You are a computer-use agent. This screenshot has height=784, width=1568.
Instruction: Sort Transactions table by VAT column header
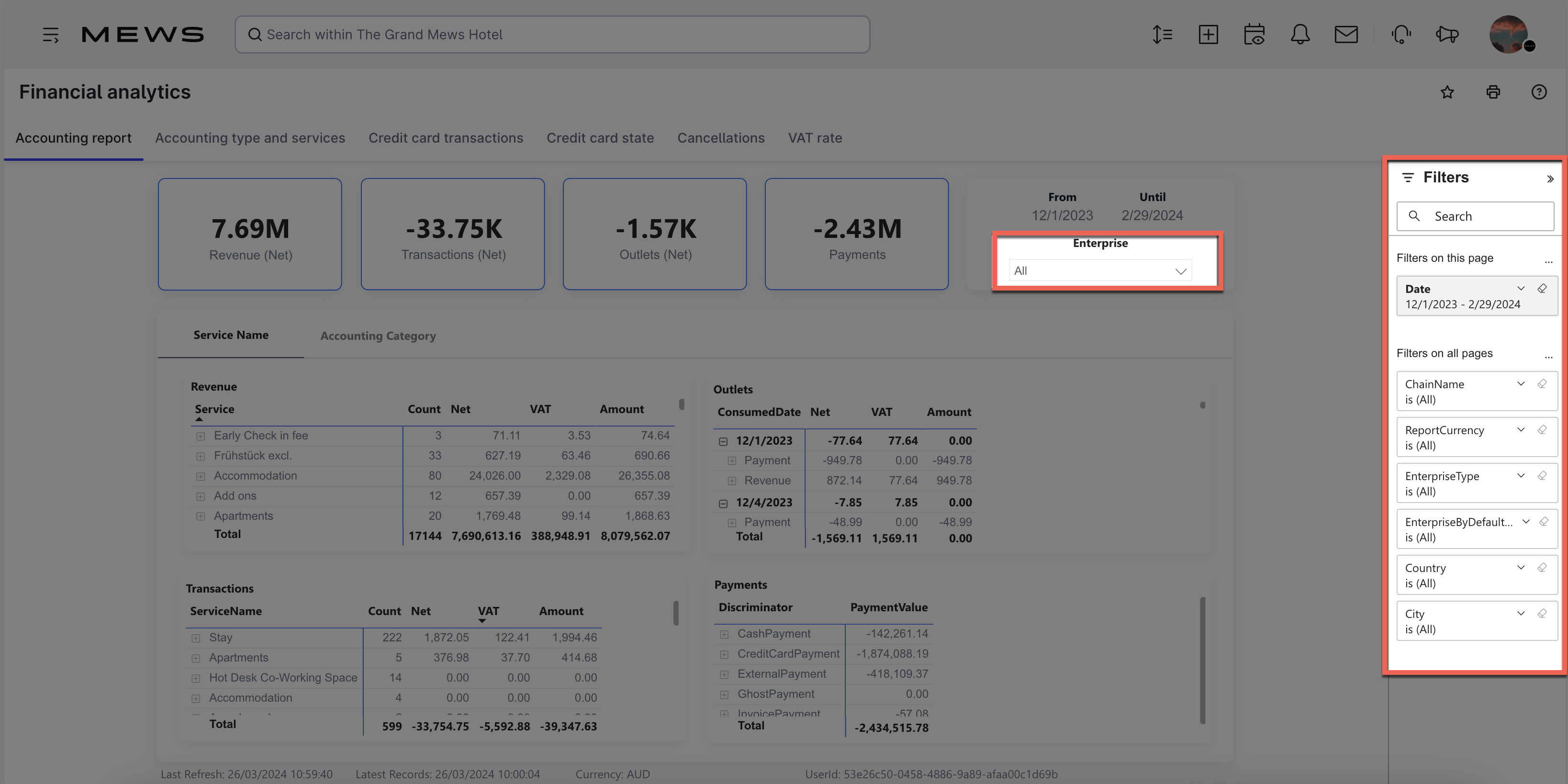coord(488,611)
